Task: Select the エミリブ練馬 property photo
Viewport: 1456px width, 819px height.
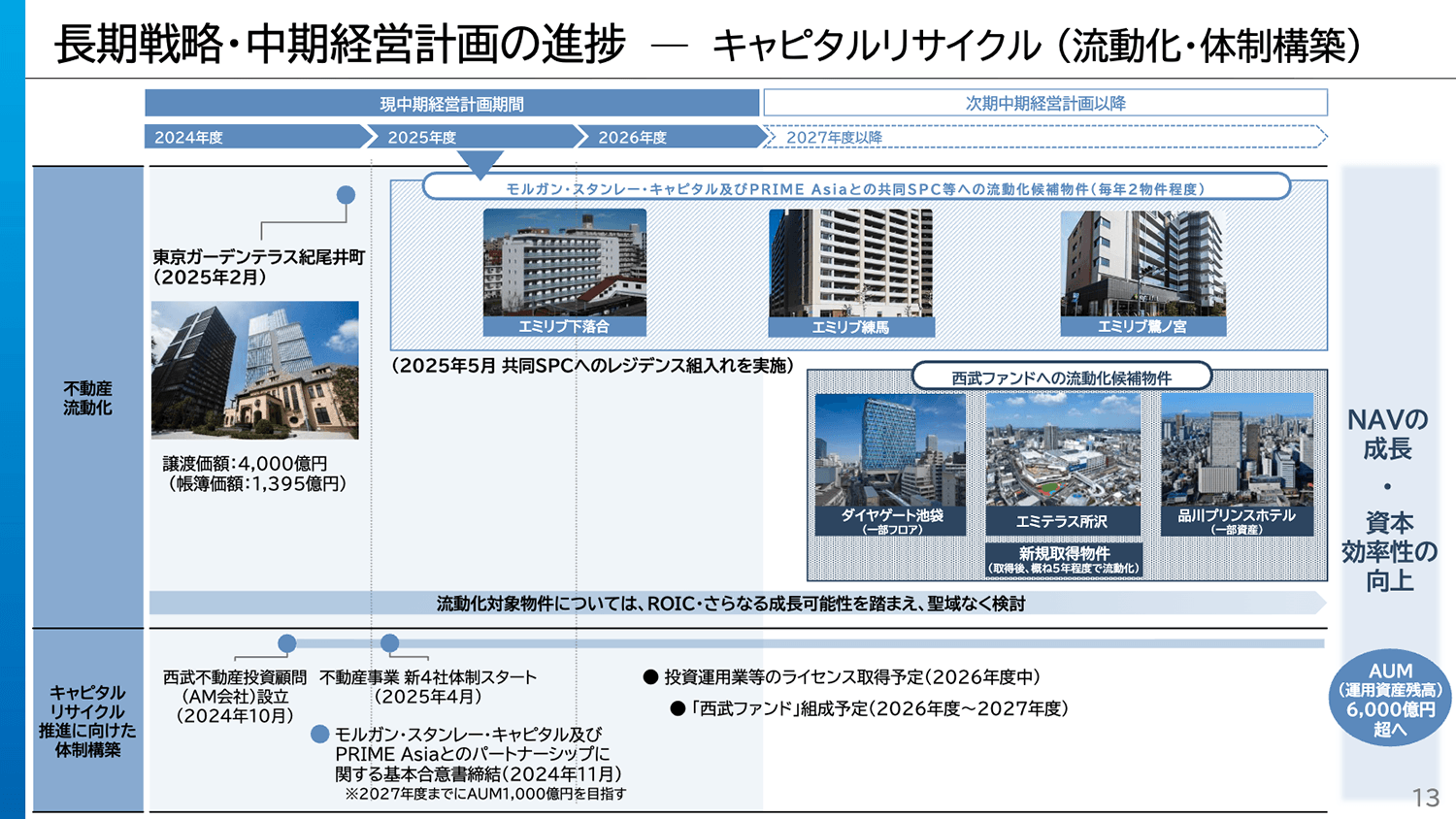Action: tap(851, 263)
